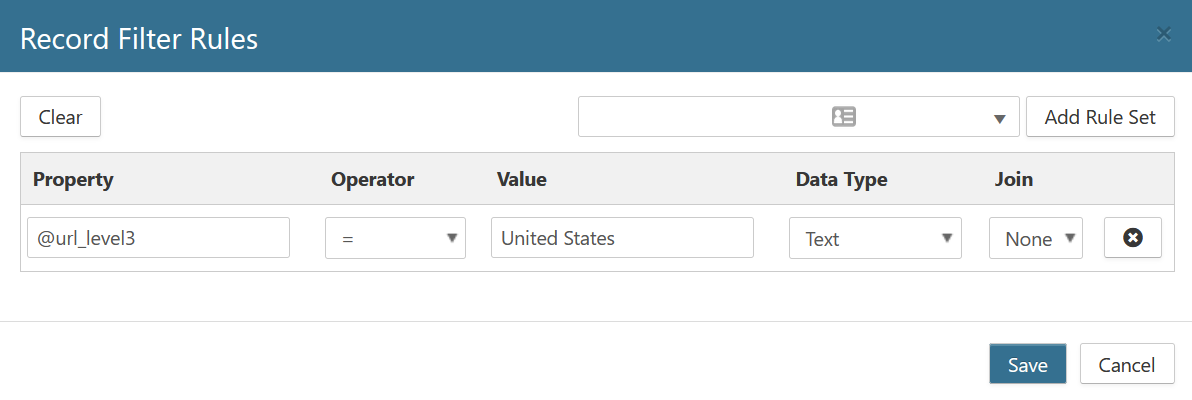Remove the @url_level3 filter rule
Screen dimensions: 1192x400
click(x=1132, y=238)
